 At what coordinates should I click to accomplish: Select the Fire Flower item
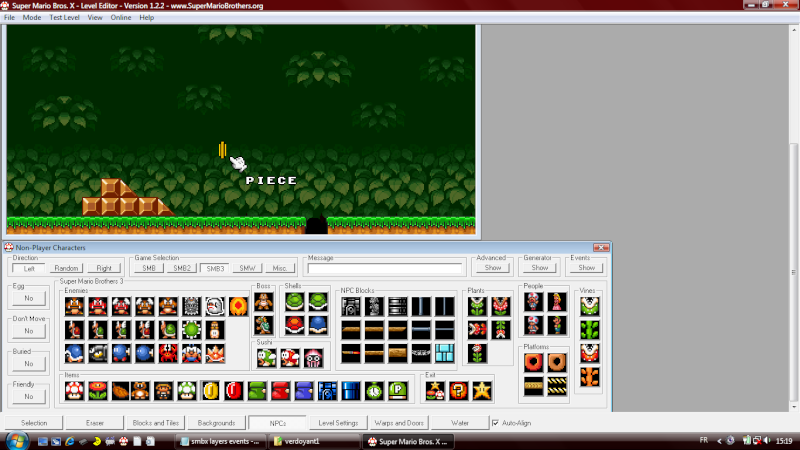[x=97, y=391]
